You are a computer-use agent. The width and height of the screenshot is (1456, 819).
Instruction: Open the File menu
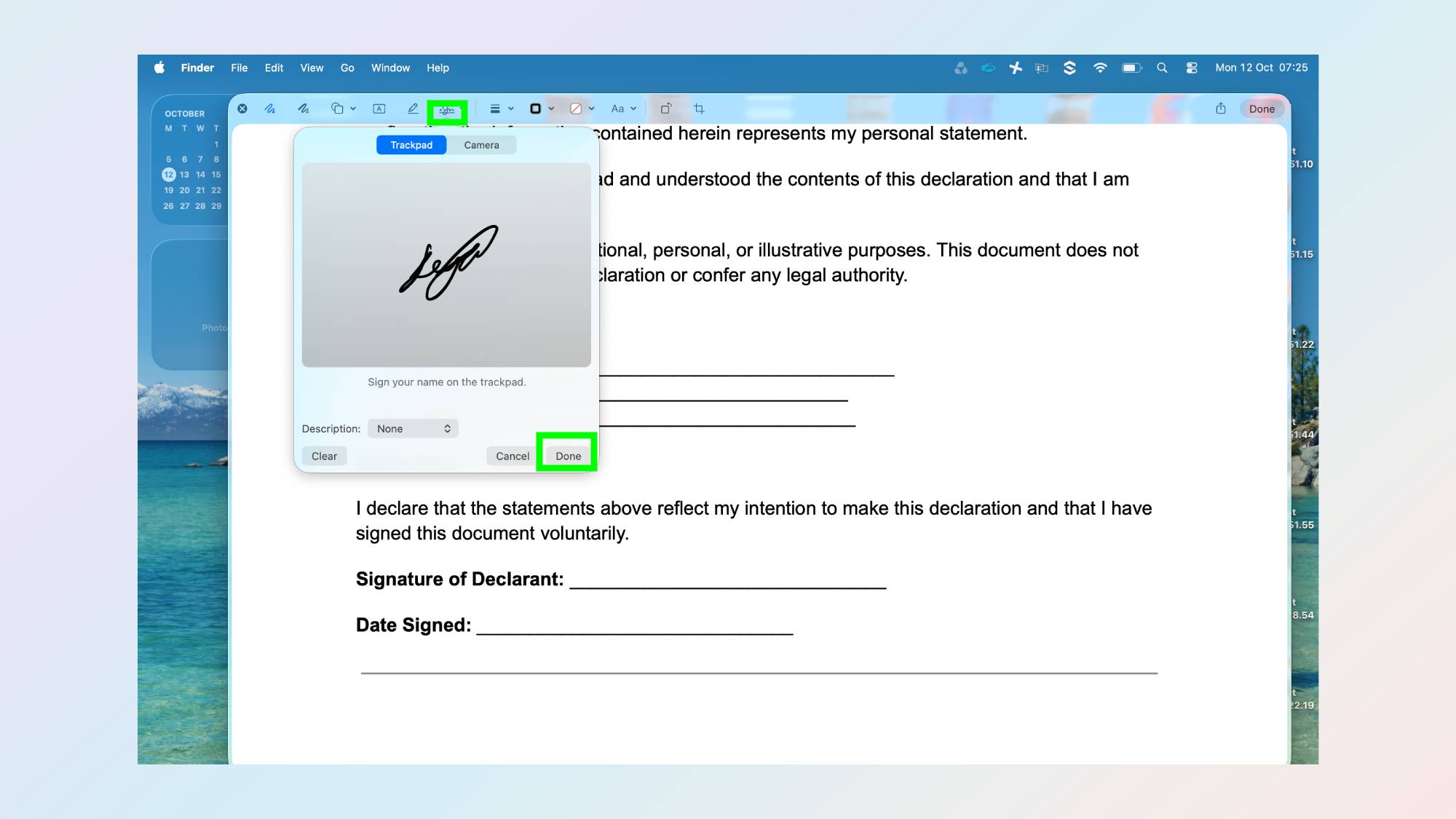tap(240, 68)
